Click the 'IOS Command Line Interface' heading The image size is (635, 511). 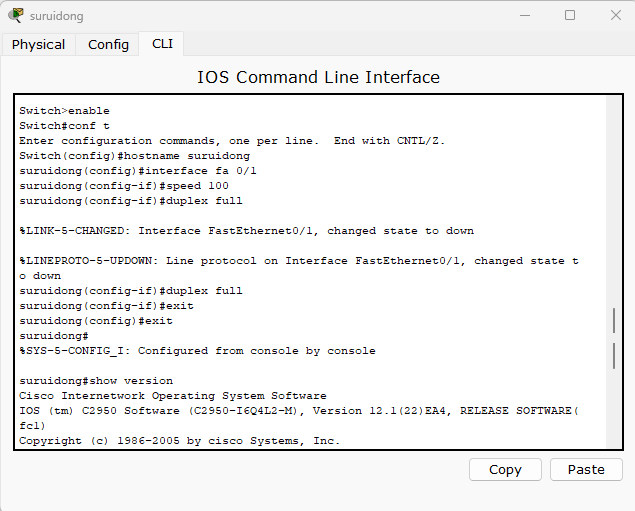(x=318, y=77)
